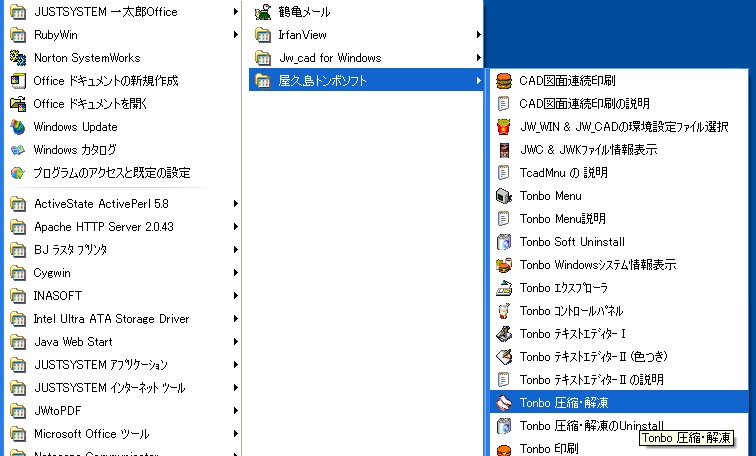
Task: Open the JUSTSYSTEM アプリケーション entry
Action: [124, 364]
